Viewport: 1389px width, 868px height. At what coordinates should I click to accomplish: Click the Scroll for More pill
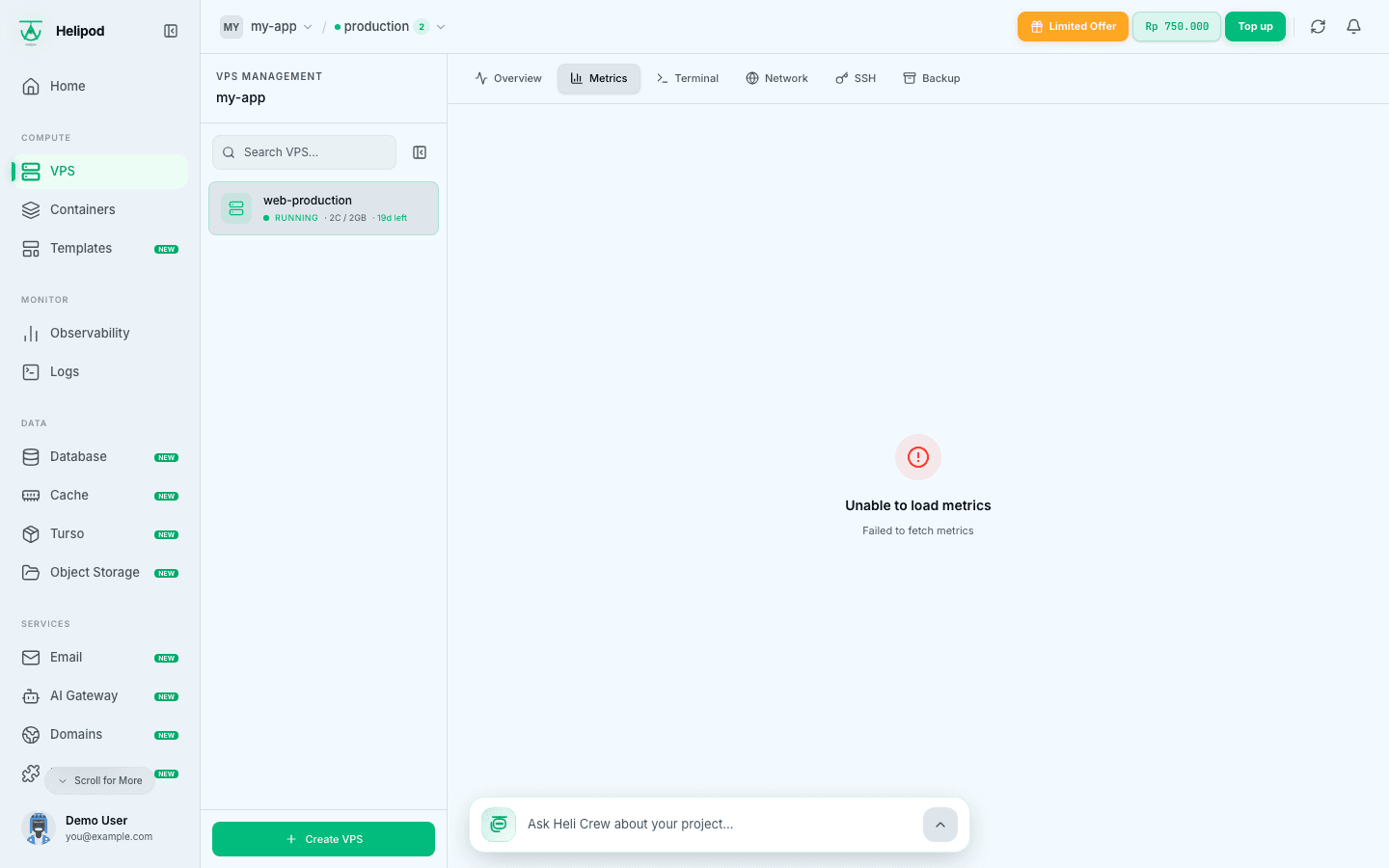tap(99, 780)
